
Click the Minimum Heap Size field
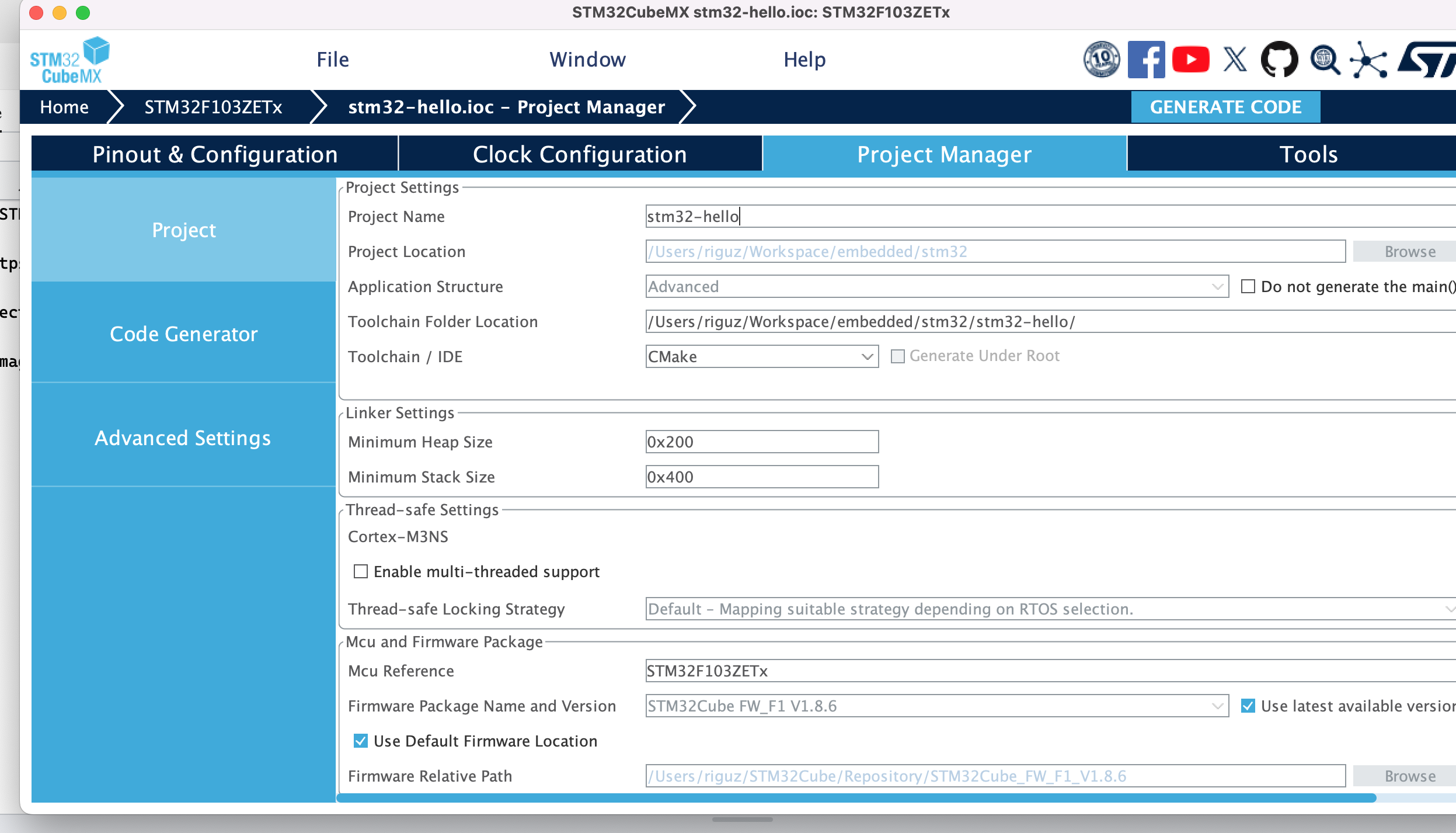[761, 442]
